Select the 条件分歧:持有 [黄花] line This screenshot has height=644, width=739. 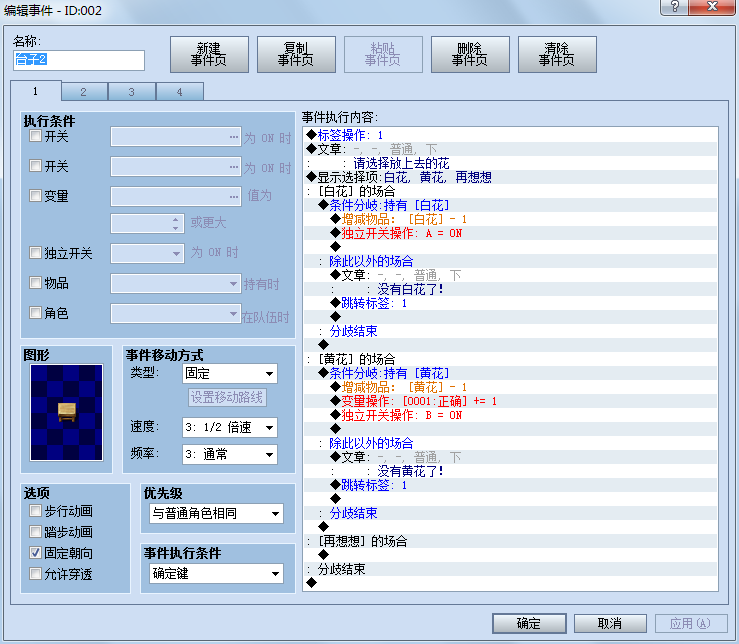510,373
